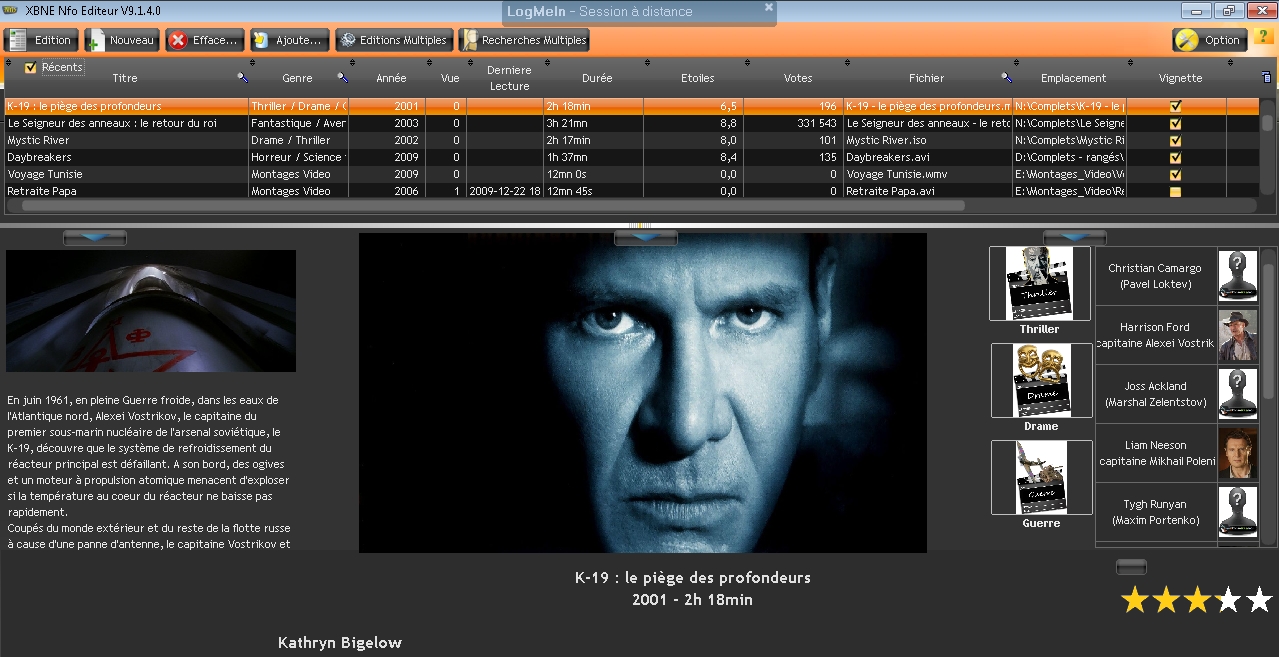
Task: Click Tygh Runyan placeholder portrait
Action: point(1237,512)
